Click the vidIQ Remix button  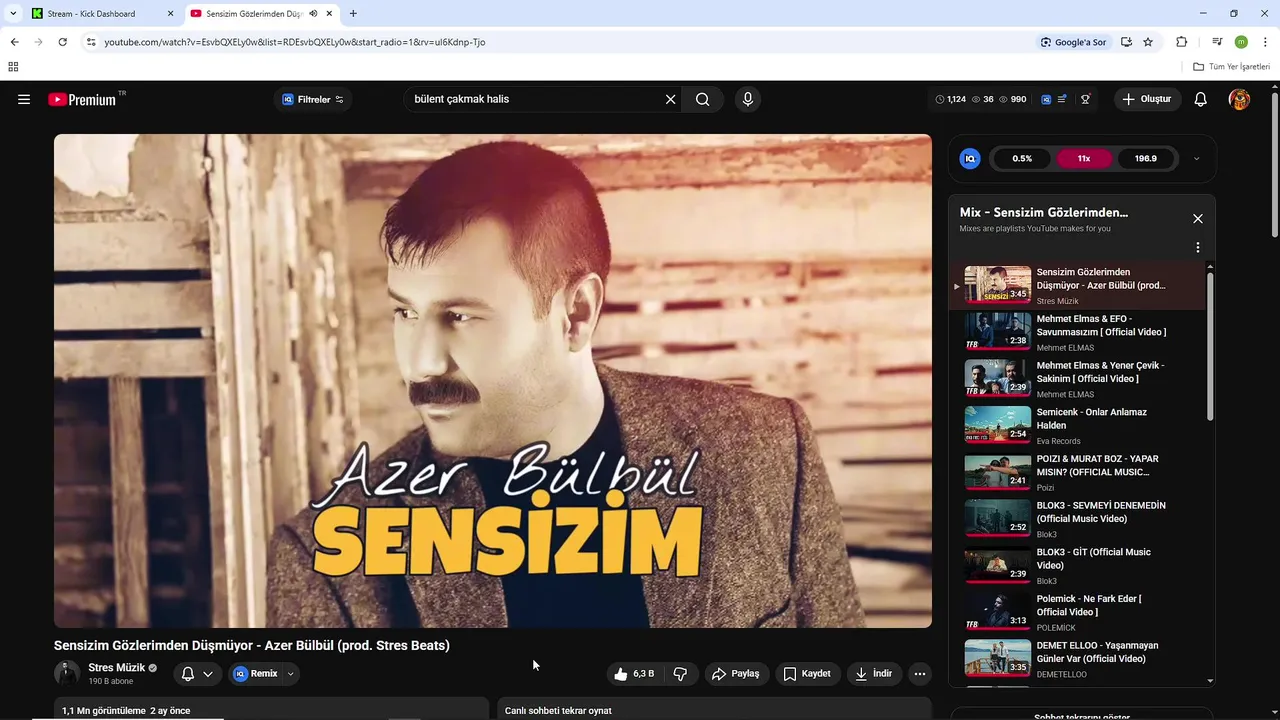click(x=256, y=674)
